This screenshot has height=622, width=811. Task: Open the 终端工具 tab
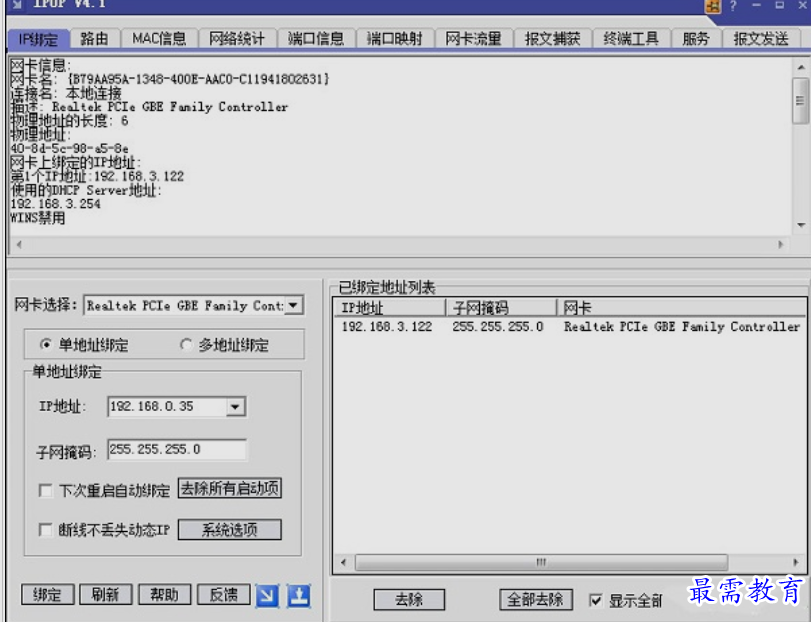click(631, 39)
